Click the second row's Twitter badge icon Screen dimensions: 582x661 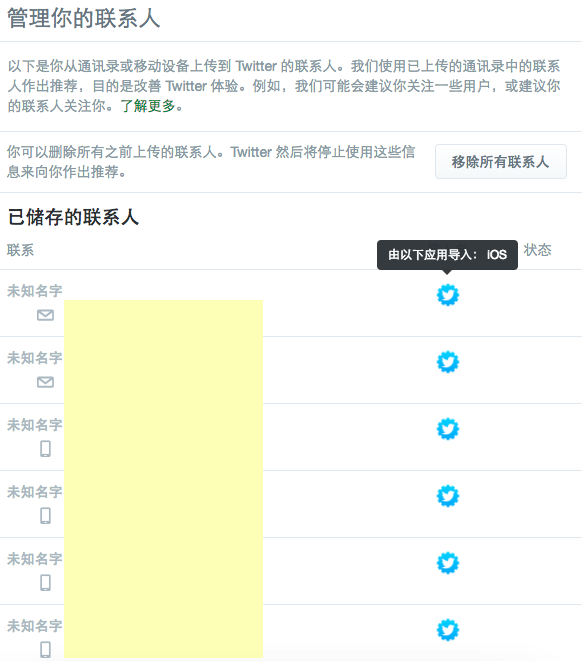pos(448,362)
